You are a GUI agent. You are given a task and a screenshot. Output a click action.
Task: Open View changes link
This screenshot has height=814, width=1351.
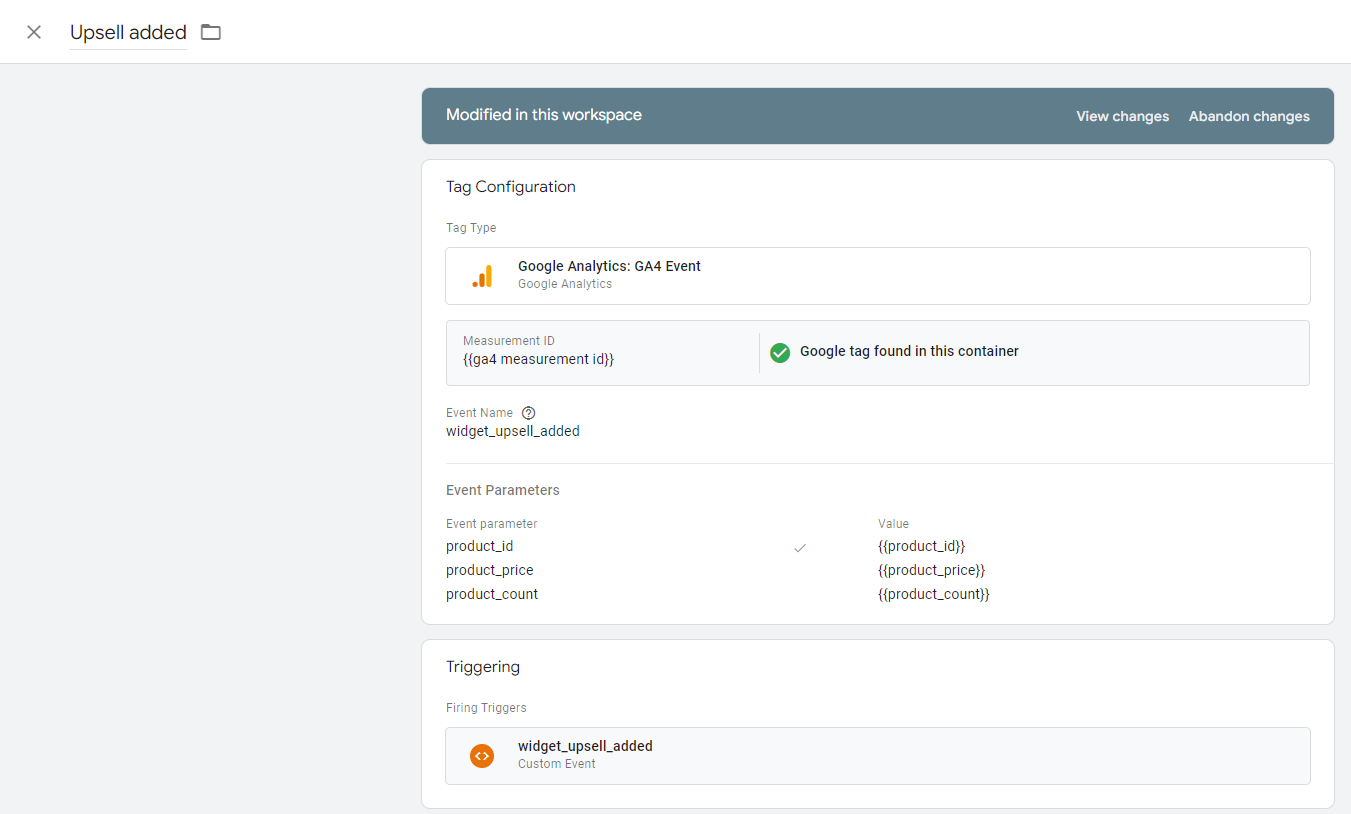click(x=1122, y=116)
